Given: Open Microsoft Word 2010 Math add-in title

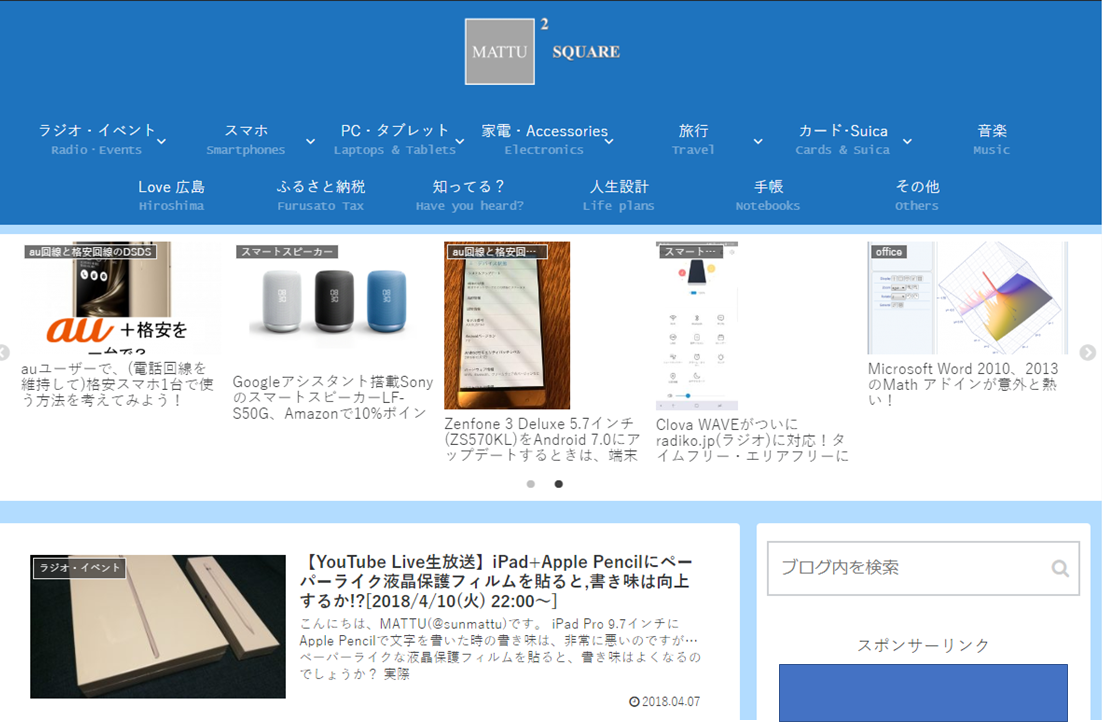Looking at the screenshot, I should (x=963, y=384).
